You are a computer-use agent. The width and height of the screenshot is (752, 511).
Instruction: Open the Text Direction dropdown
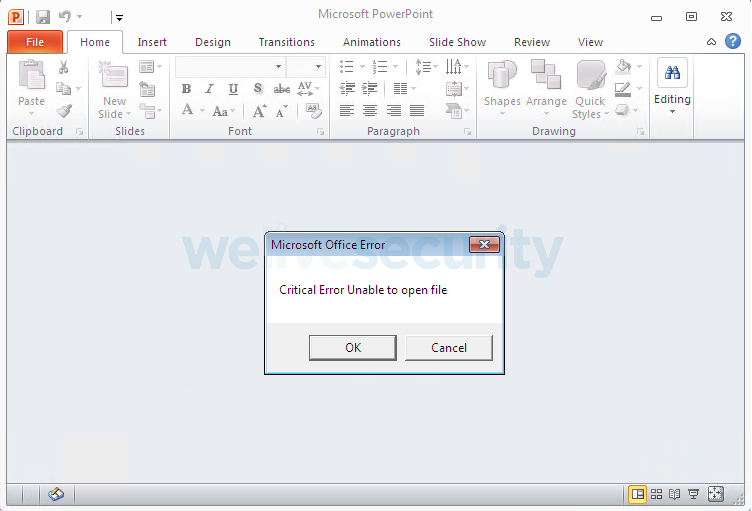[457, 66]
